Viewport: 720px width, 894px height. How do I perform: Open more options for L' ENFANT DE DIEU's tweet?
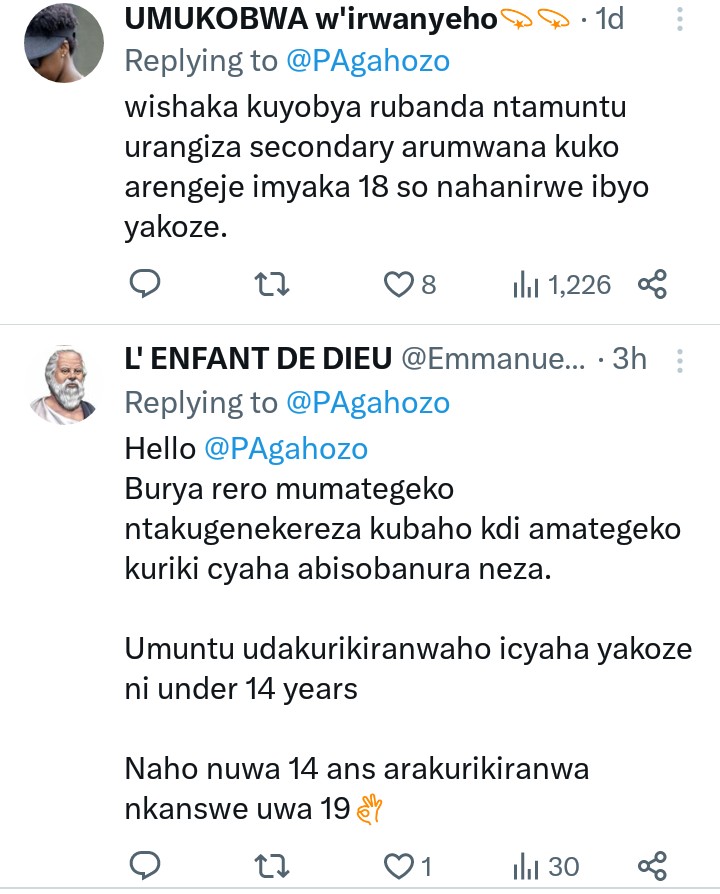click(x=681, y=358)
